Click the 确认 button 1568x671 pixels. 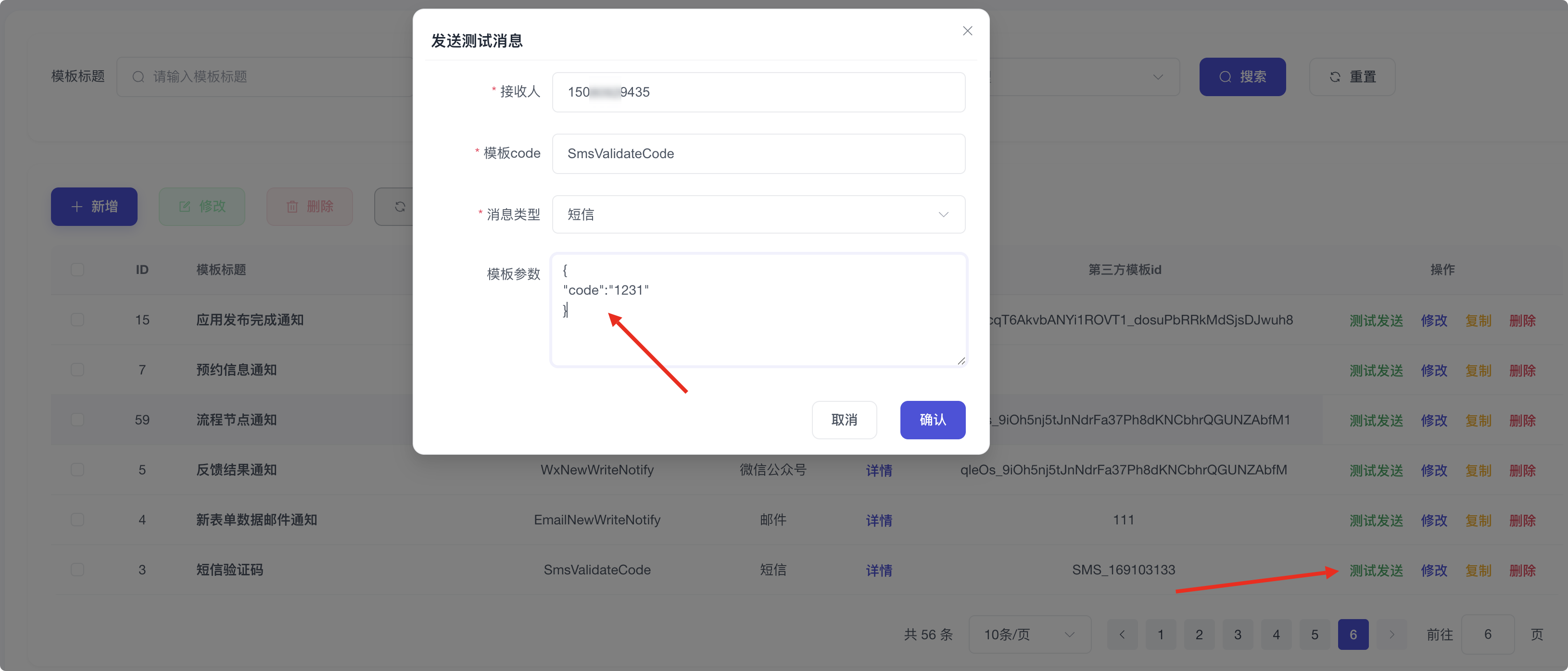[933, 420]
